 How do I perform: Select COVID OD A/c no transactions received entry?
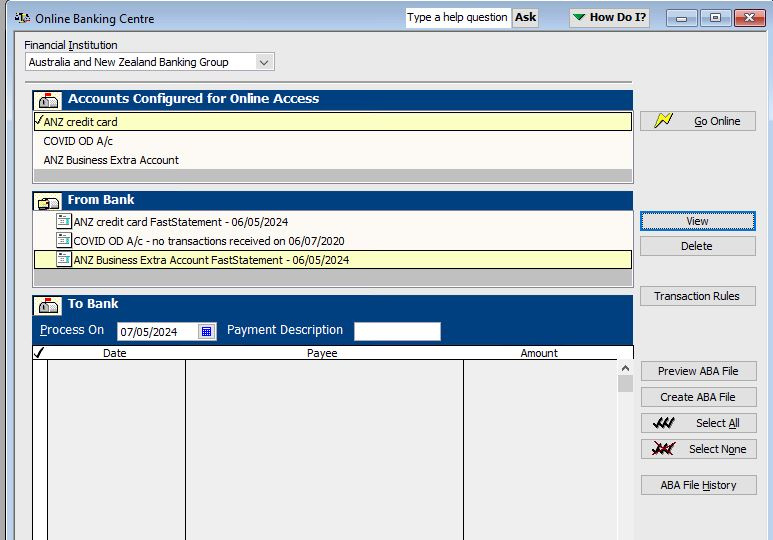(333, 241)
